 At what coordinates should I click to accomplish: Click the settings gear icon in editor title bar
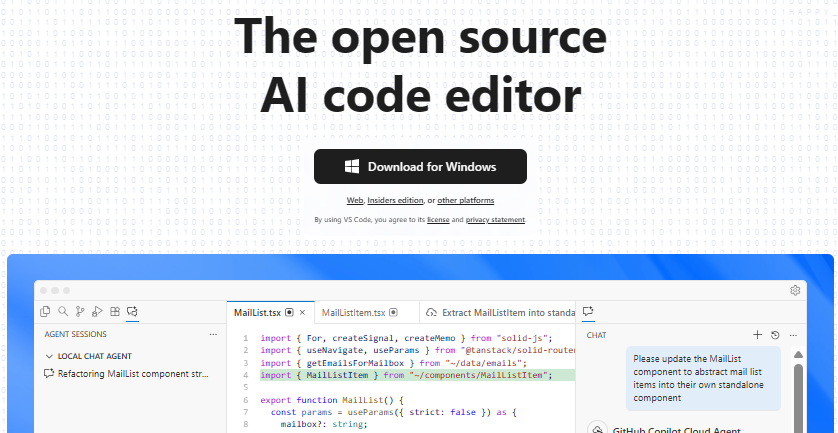point(795,290)
